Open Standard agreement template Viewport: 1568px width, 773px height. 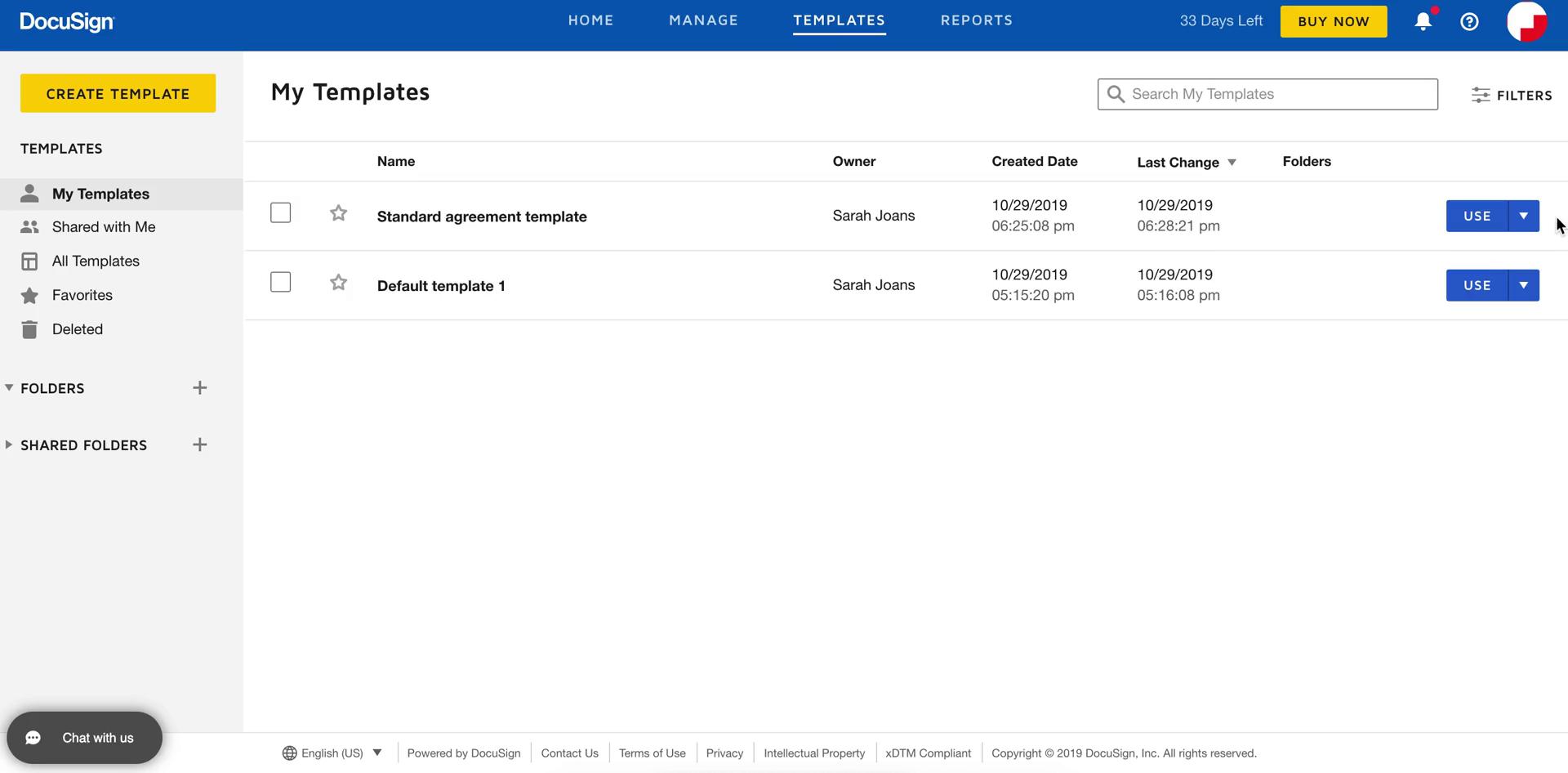(x=482, y=217)
